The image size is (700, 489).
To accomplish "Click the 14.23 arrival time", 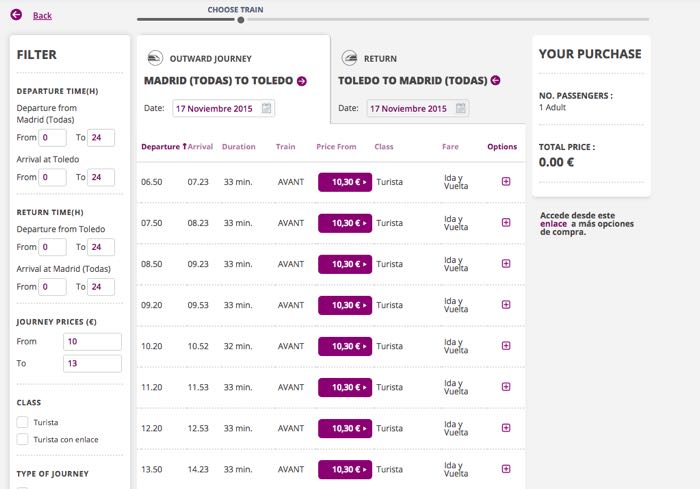I will [198, 469].
